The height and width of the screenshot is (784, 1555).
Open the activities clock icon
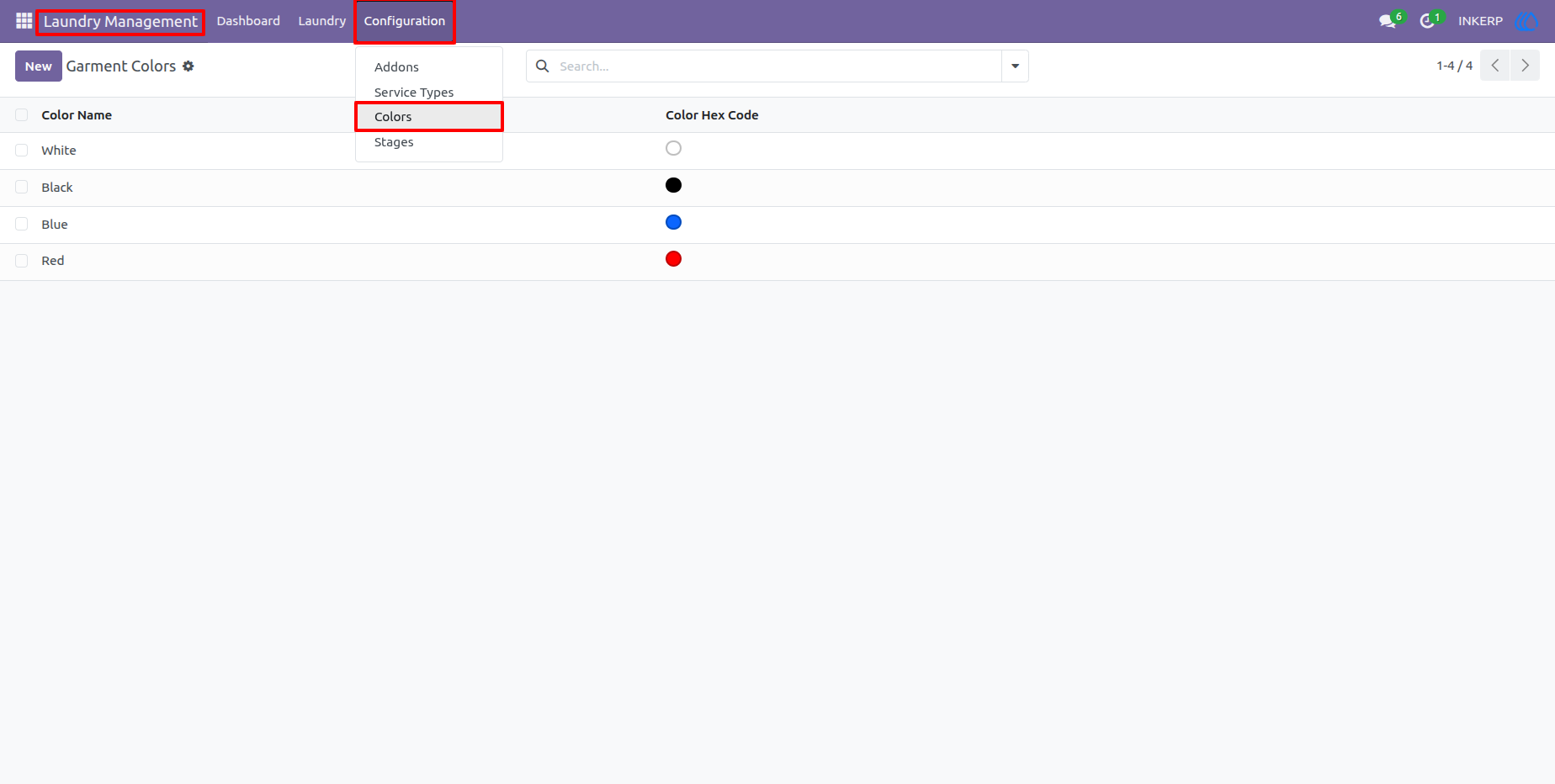(x=1427, y=21)
